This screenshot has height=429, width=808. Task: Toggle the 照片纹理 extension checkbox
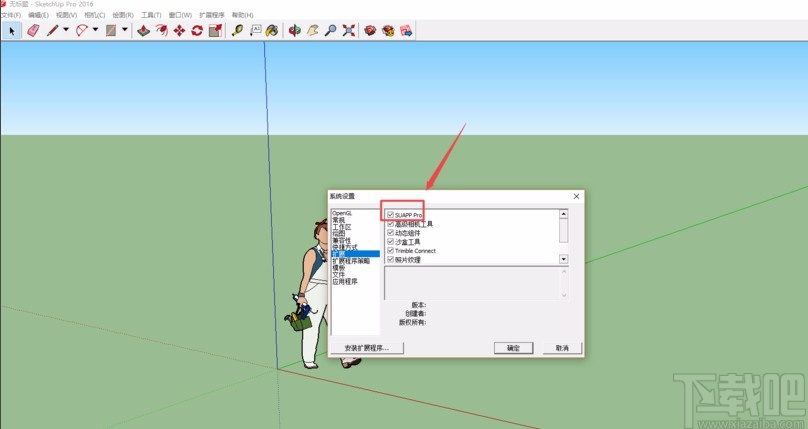point(390,259)
